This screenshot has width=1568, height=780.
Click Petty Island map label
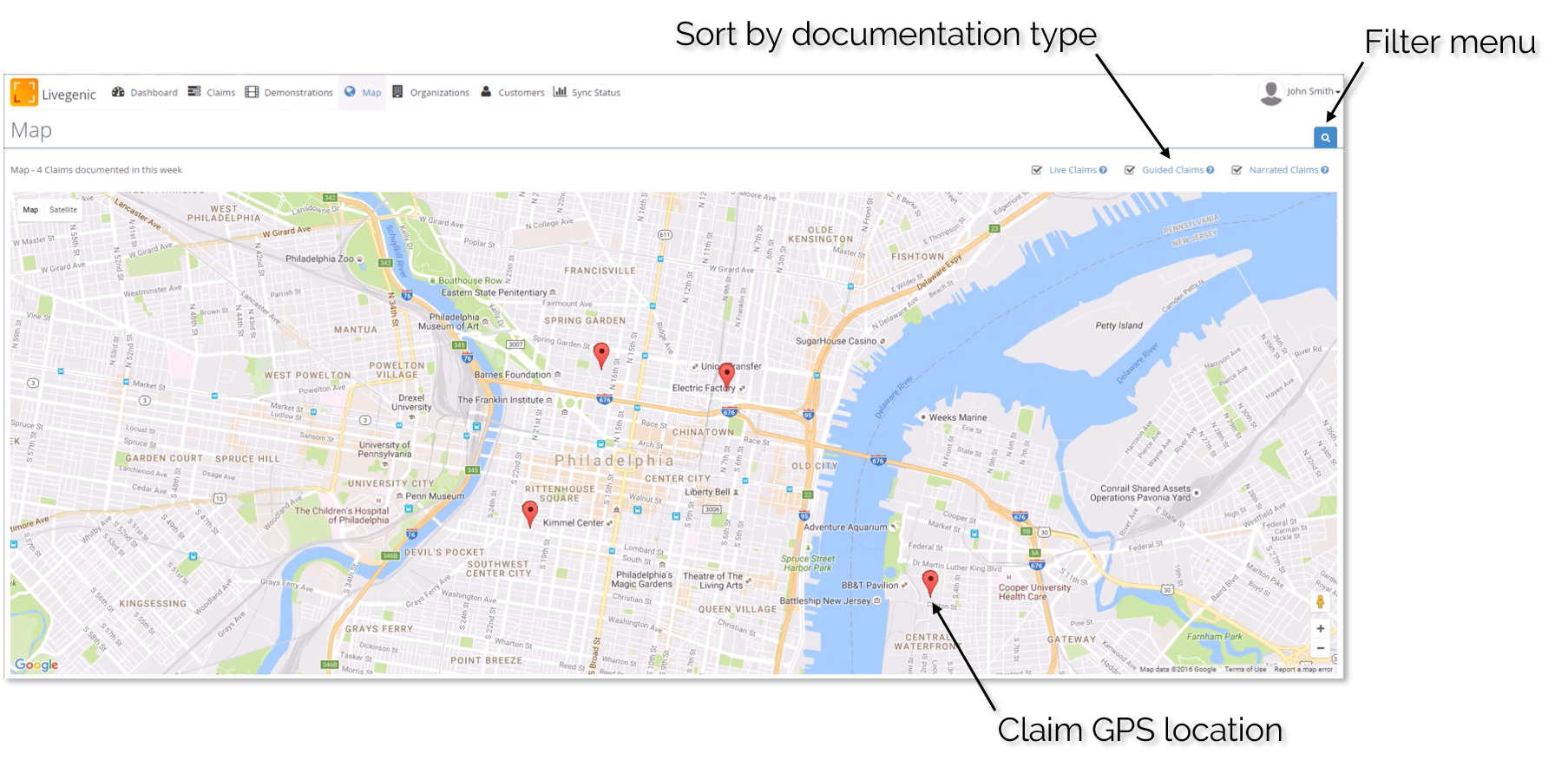[1119, 325]
